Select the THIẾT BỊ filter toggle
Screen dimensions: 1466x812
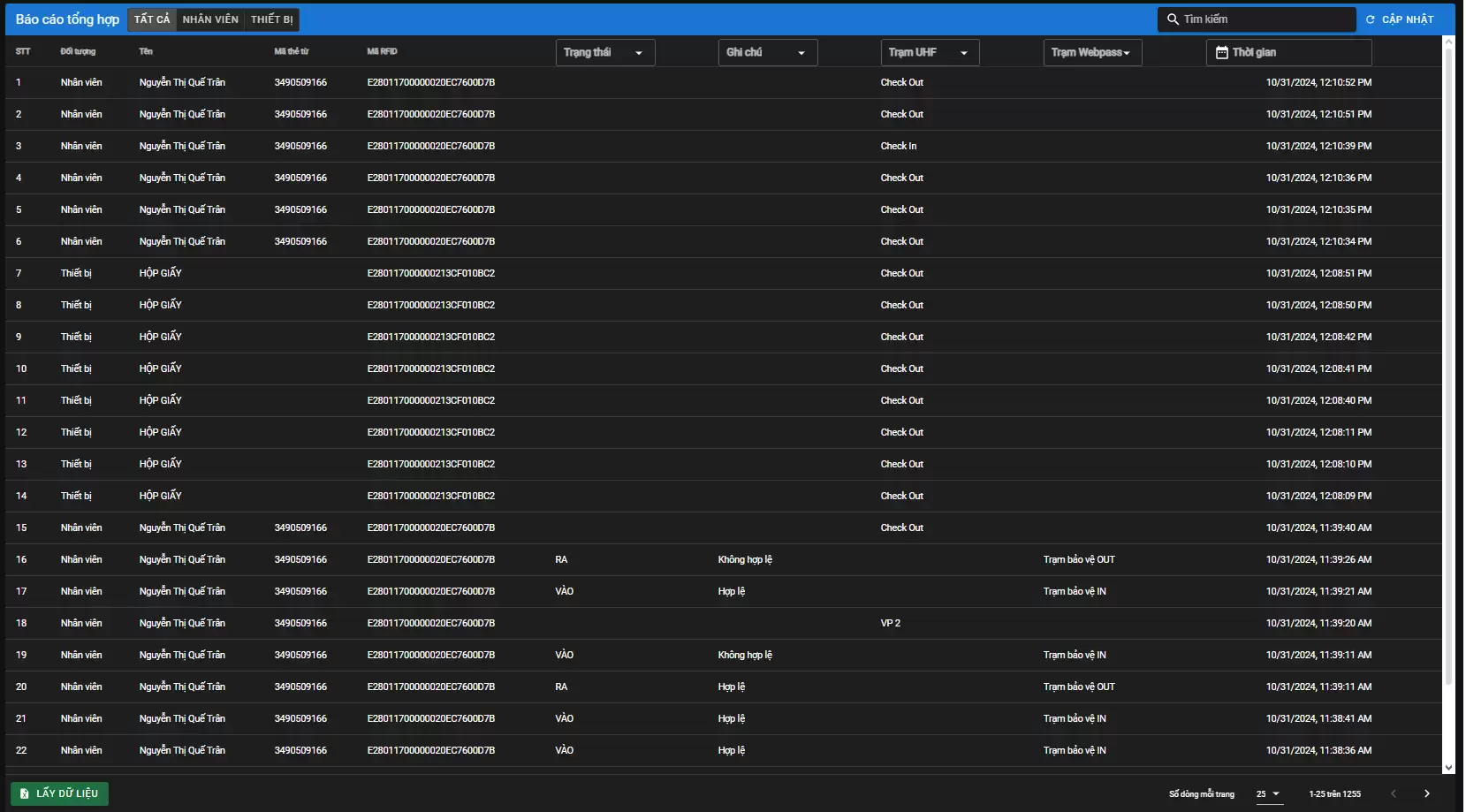tap(271, 19)
